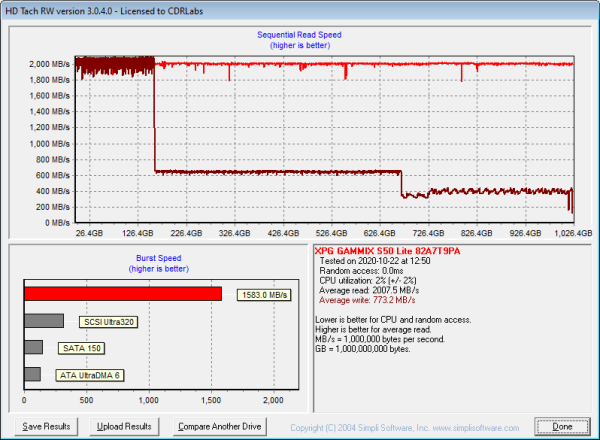Click the 26.4GB axis label
Viewport: 600px width, 440px height.
[x=89, y=233]
